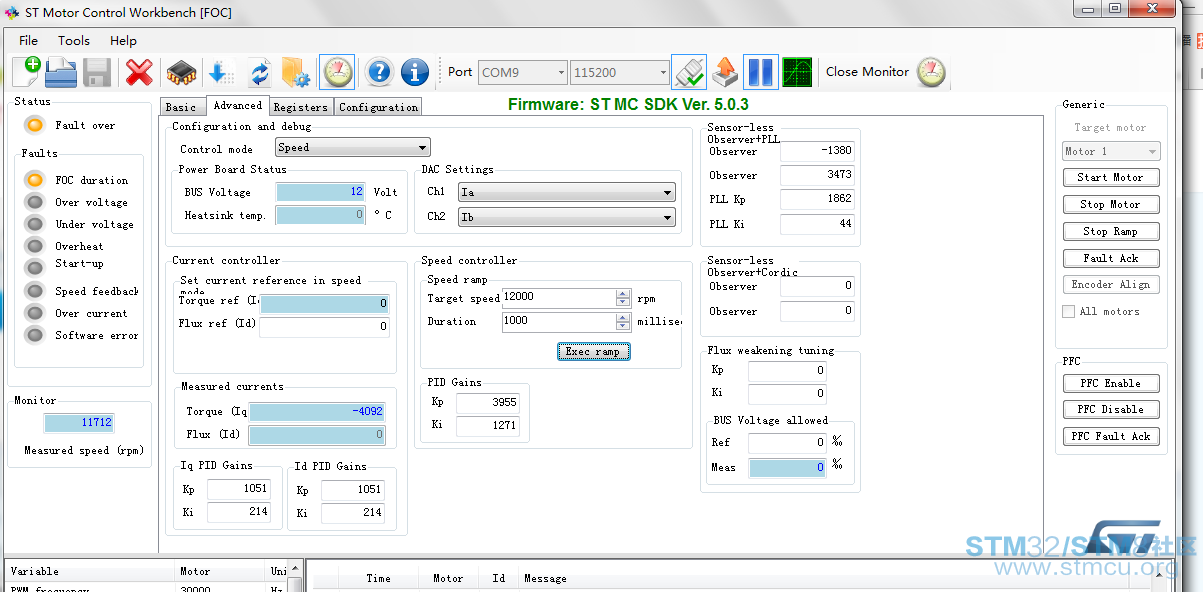Toggle the All motors checkbox
1203x592 pixels.
tap(1068, 311)
